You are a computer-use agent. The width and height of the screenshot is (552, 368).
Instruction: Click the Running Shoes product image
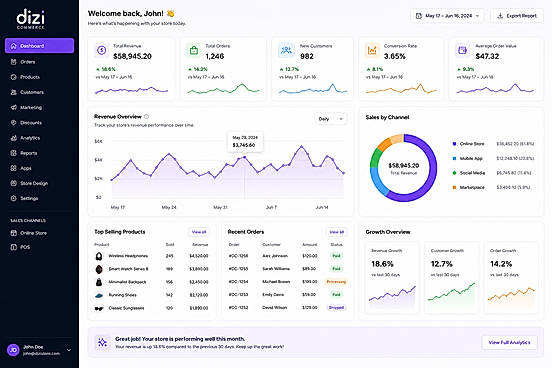pos(99,295)
